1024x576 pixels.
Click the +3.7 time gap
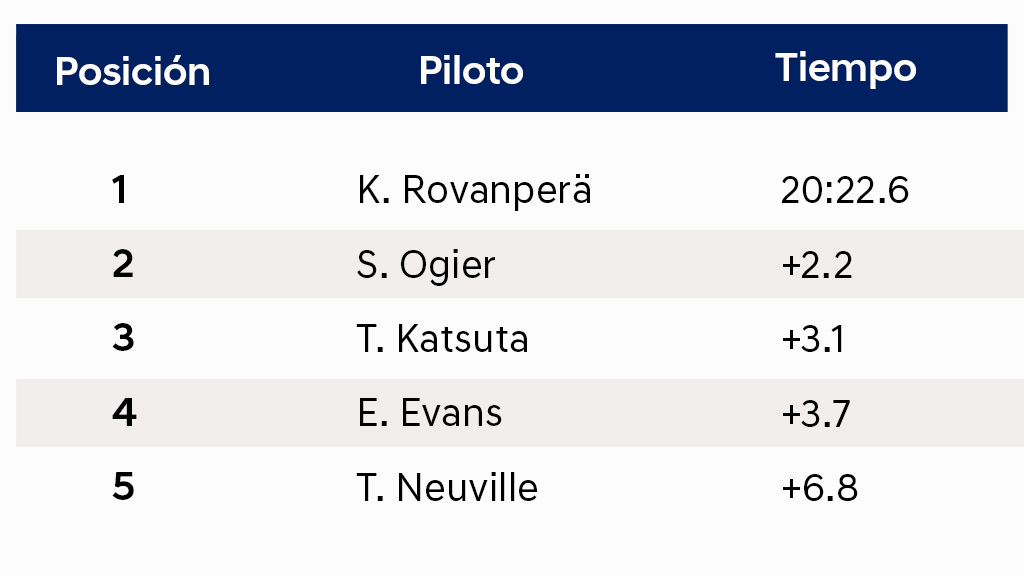pyautogui.click(x=816, y=414)
